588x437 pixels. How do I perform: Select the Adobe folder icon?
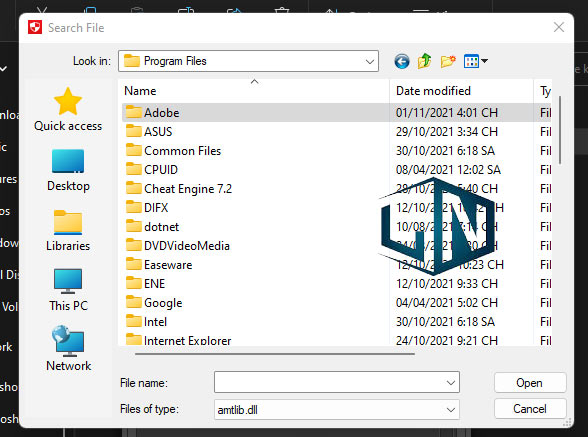(134, 112)
